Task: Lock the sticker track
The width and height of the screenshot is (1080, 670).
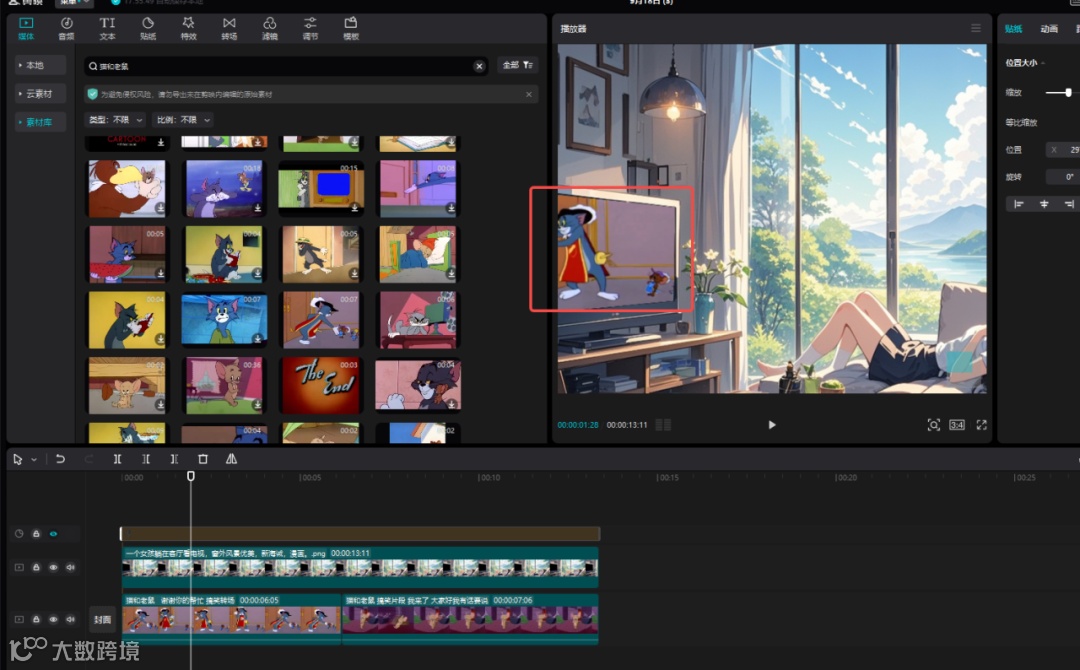Action: coord(36,534)
